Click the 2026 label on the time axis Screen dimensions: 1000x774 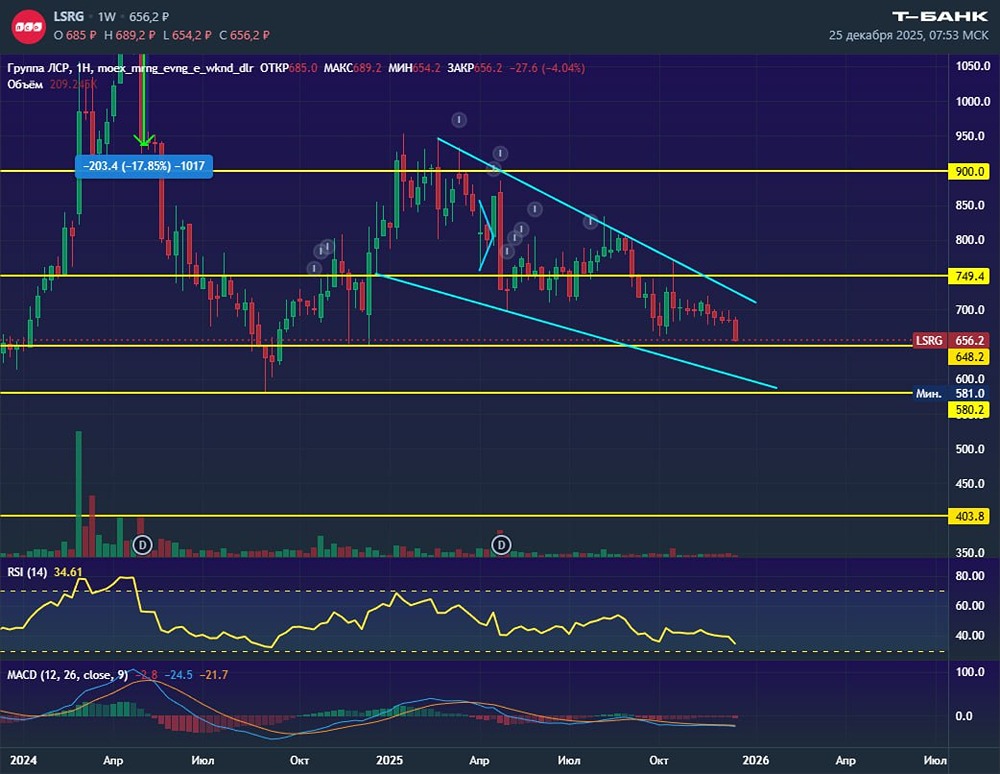(756, 760)
